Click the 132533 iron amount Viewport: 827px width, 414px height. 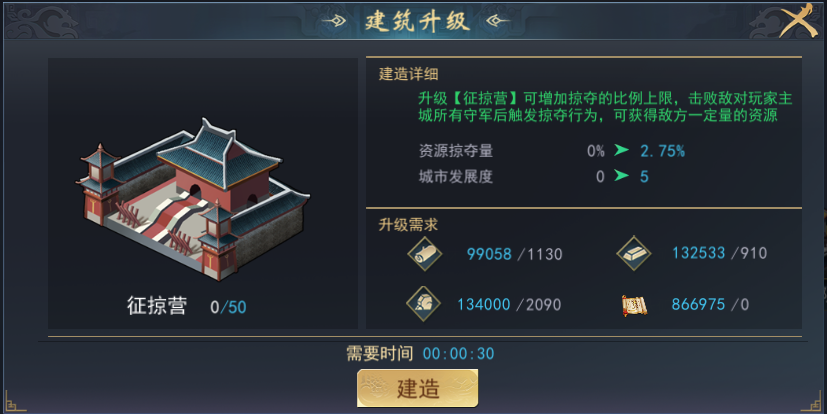tap(698, 253)
